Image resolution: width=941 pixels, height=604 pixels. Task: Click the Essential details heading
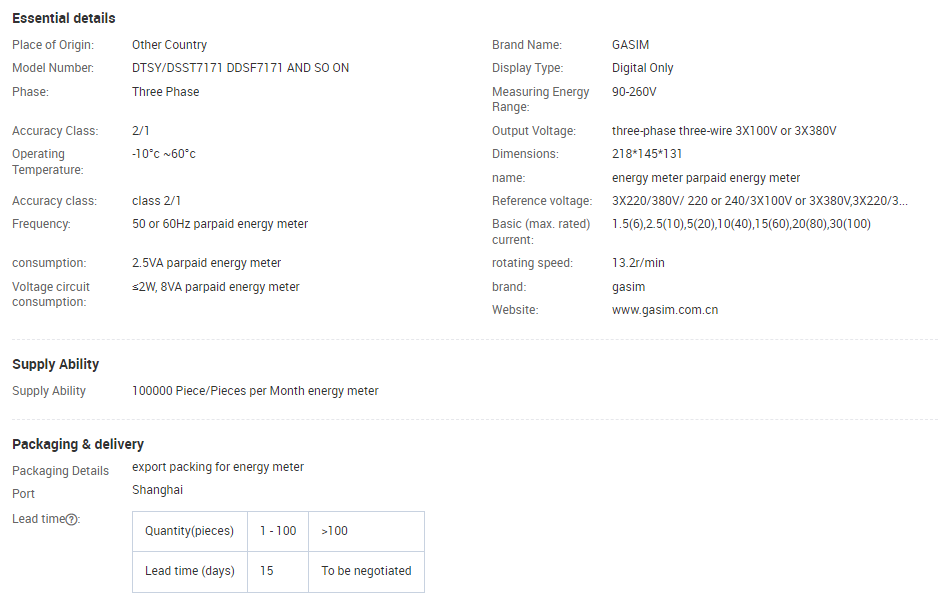coord(63,18)
